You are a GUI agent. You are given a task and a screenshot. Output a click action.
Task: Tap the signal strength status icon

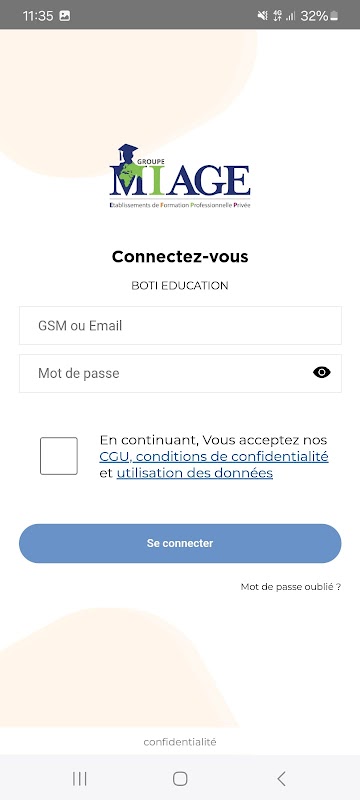(291, 16)
